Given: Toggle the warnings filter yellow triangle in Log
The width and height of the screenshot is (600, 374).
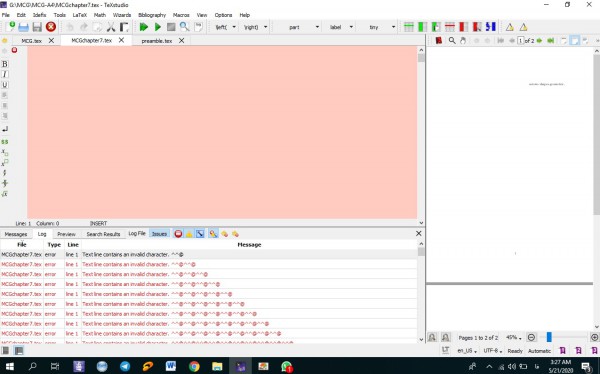Looking at the screenshot, I should pyautogui.click(x=189, y=234).
